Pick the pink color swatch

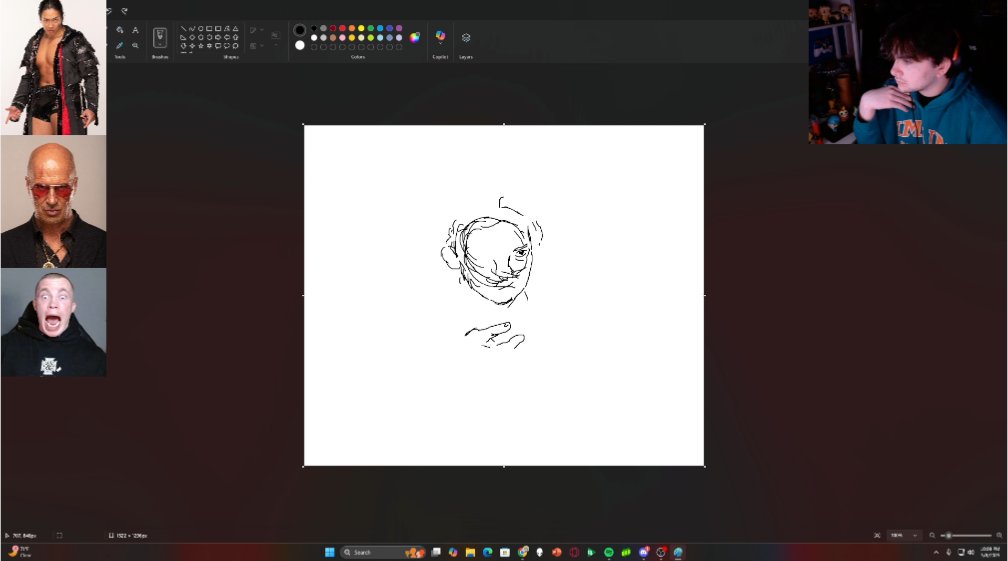[342, 38]
